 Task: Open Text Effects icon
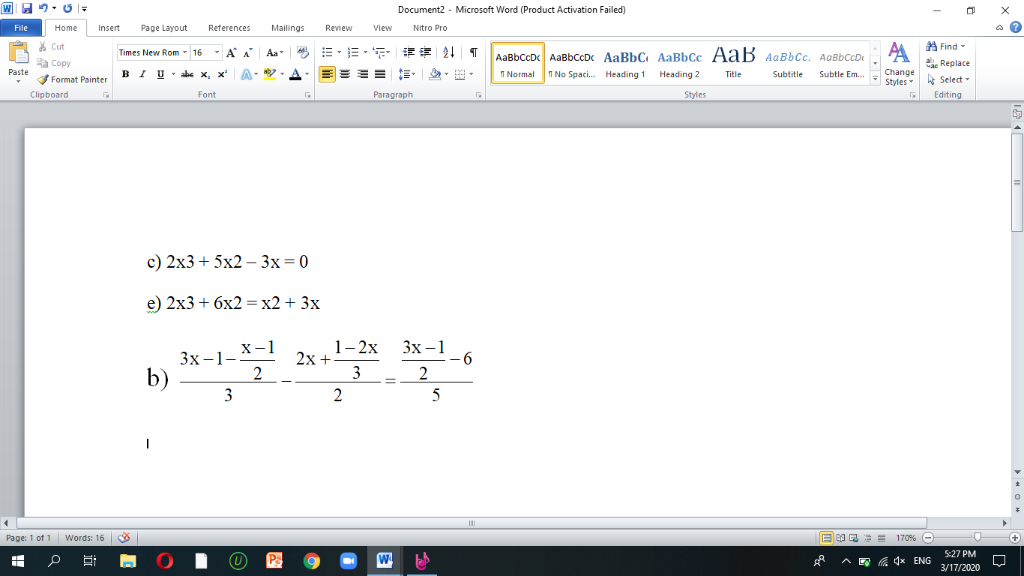pos(246,74)
